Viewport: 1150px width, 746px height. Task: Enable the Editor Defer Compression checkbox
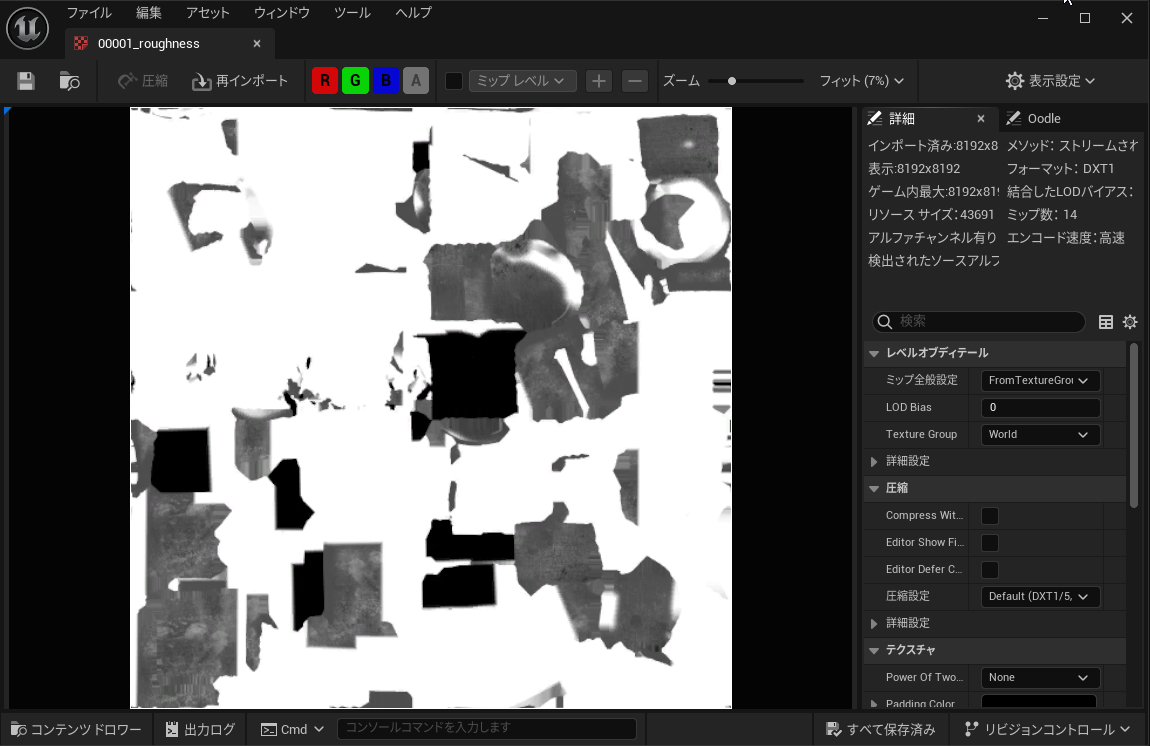pyautogui.click(x=989, y=570)
